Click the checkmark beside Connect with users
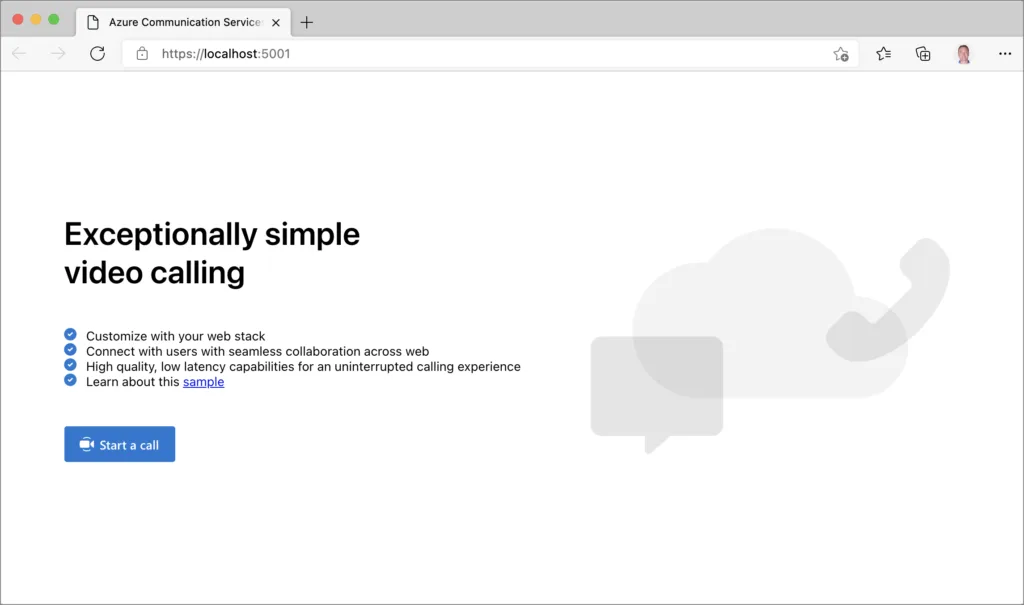Image resolution: width=1024 pixels, height=605 pixels. [x=70, y=350]
